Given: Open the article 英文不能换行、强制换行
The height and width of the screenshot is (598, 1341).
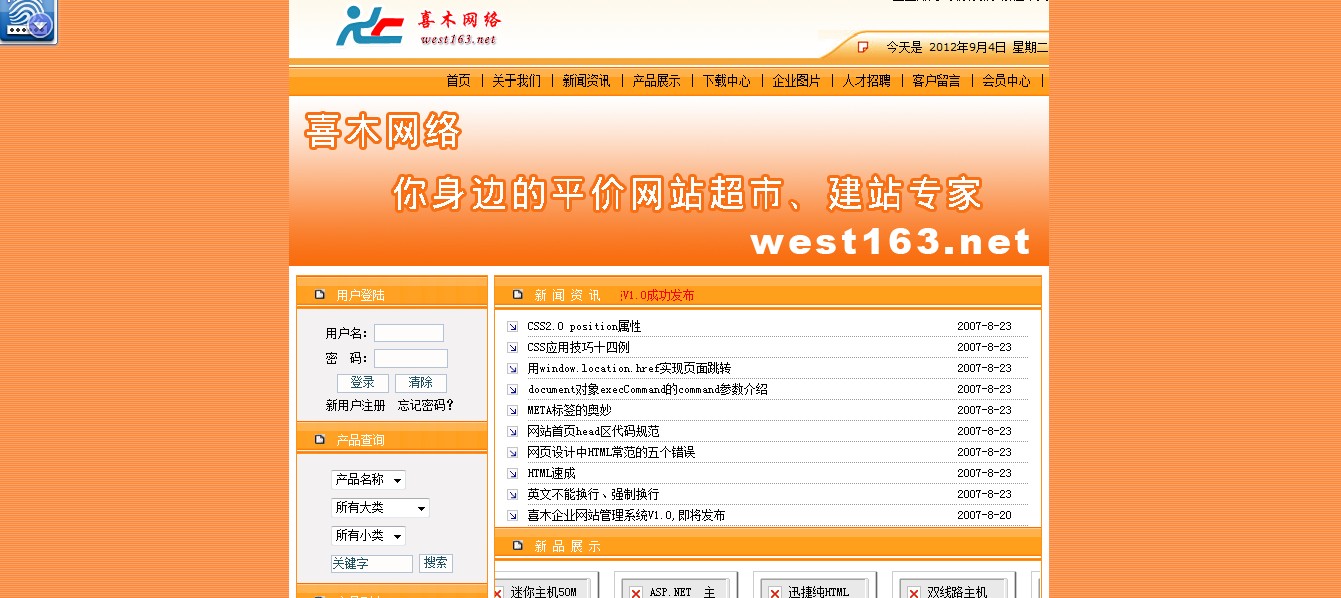Looking at the screenshot, I should click(x=593, y=495).
